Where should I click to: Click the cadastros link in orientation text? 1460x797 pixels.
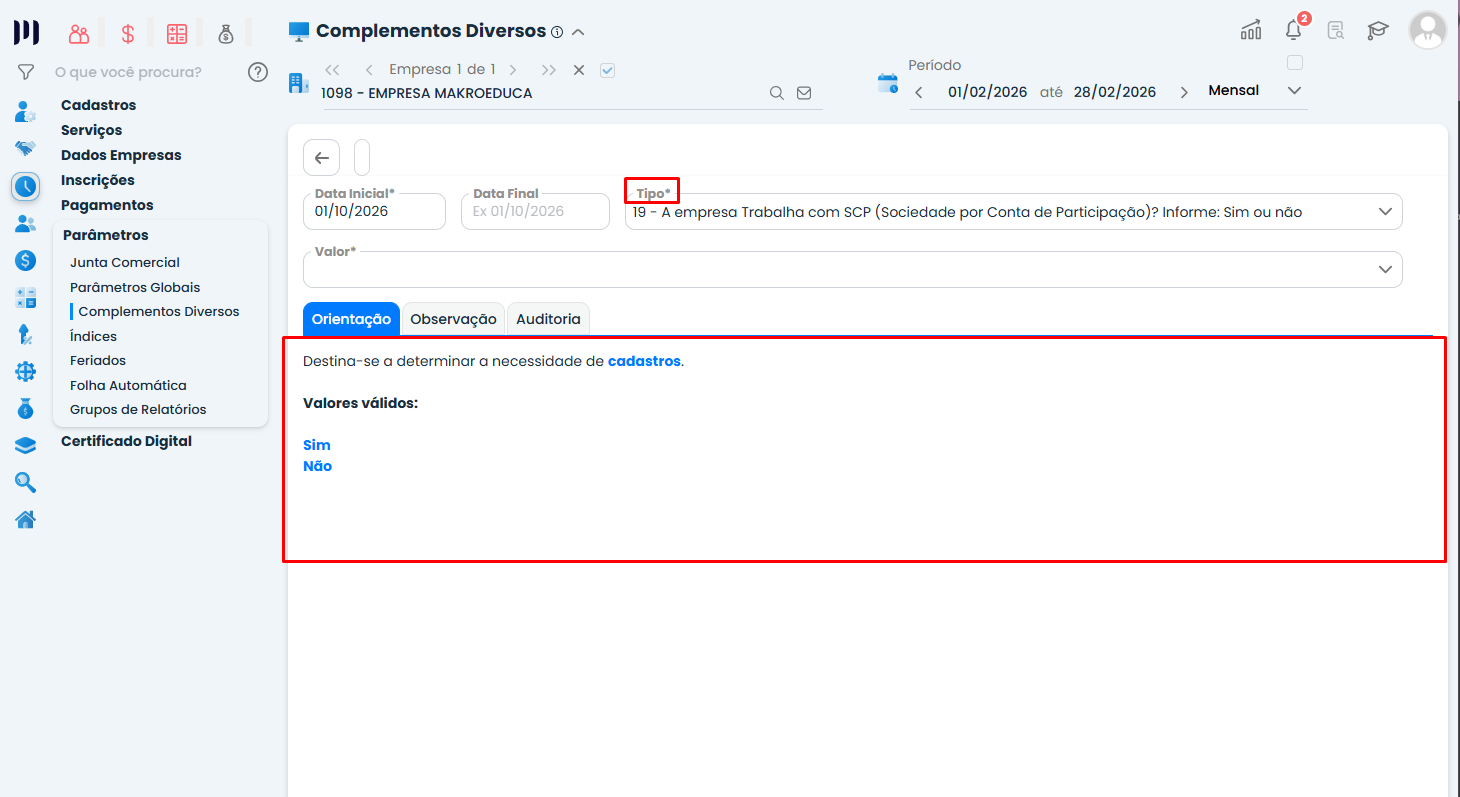coord(644,361)
